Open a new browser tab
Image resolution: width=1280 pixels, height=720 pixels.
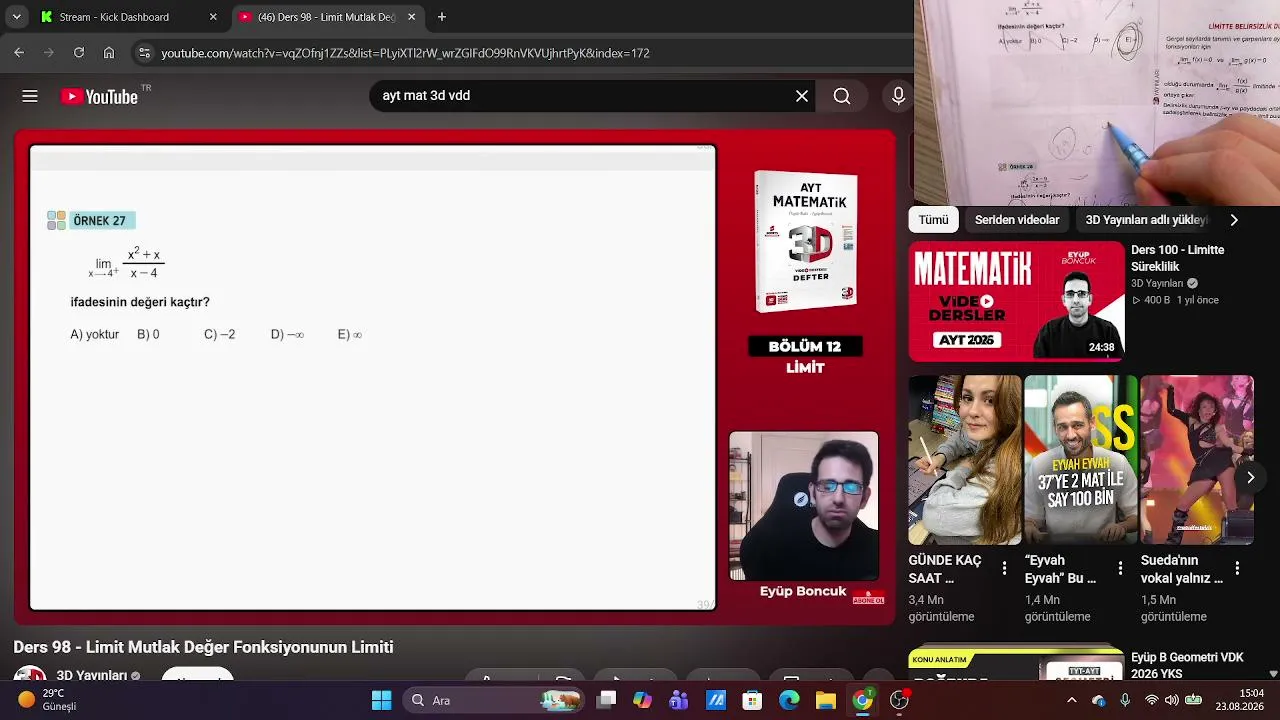pos(442,17)
